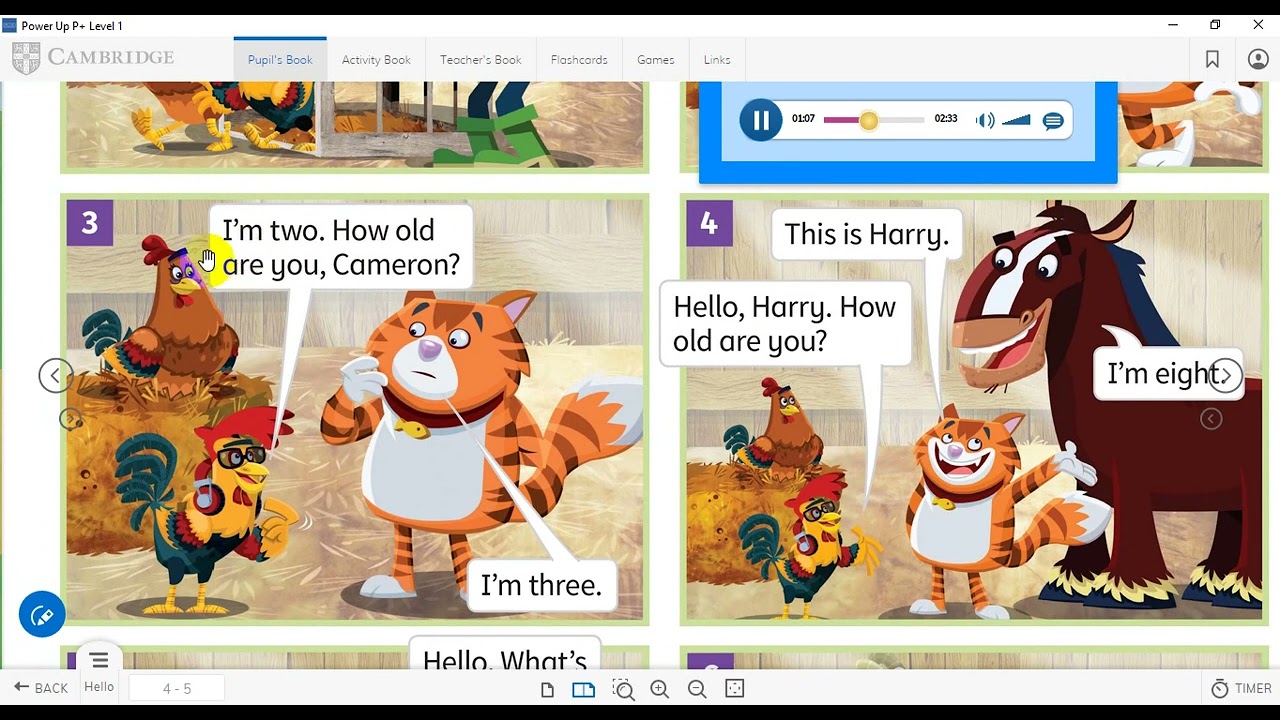Minimize the Power Up P+ window
The width and height of the screenshot is (1280, 720).
coord(1172,25)
